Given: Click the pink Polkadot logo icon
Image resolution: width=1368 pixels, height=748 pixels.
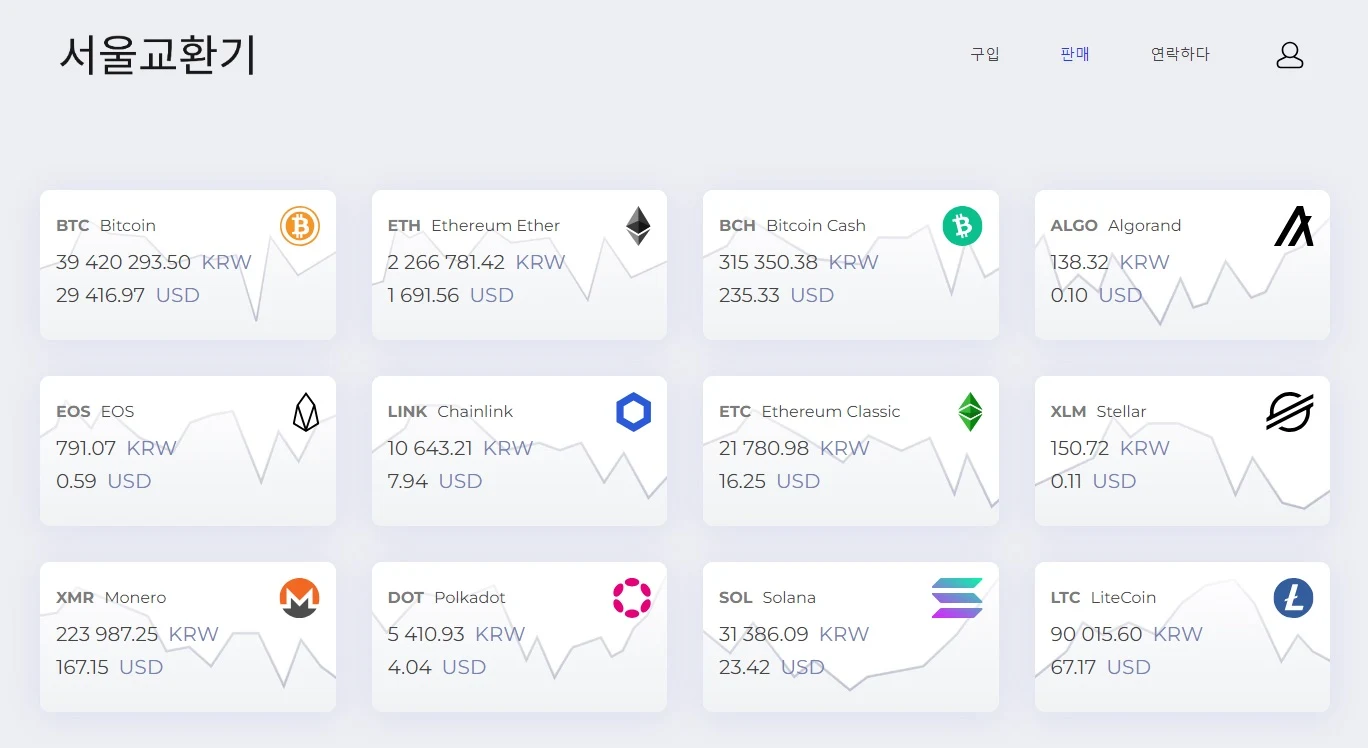Looking at the screenshot, I should click(632, 598).
